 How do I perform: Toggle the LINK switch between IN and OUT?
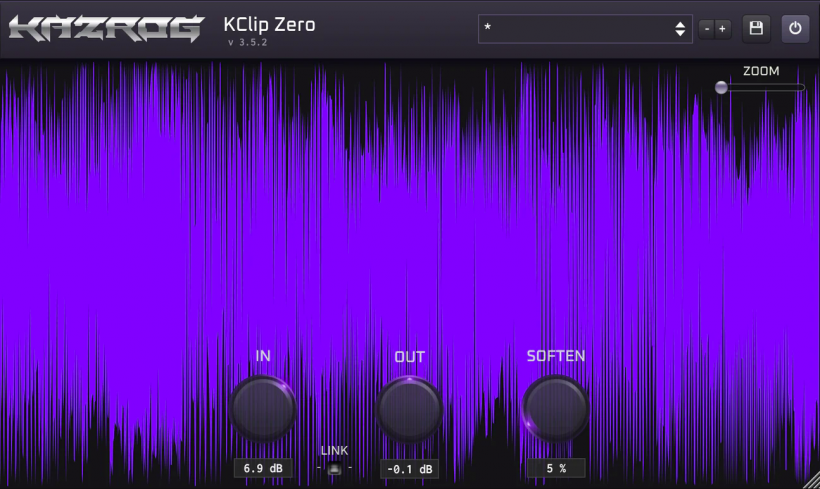(334, 468)
